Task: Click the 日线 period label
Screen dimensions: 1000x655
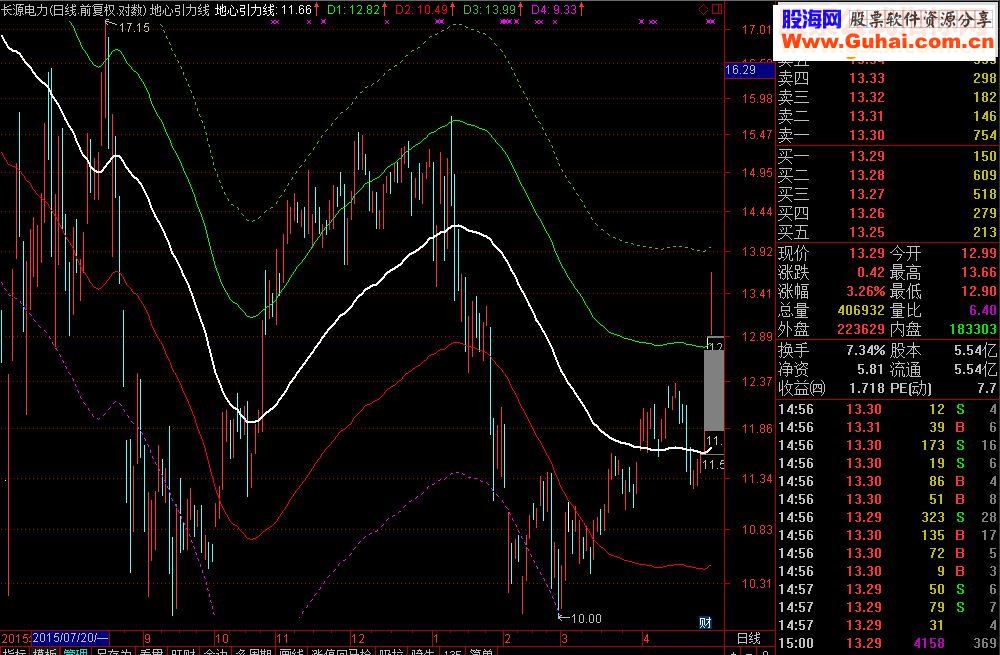Action: tap(749, 638)
